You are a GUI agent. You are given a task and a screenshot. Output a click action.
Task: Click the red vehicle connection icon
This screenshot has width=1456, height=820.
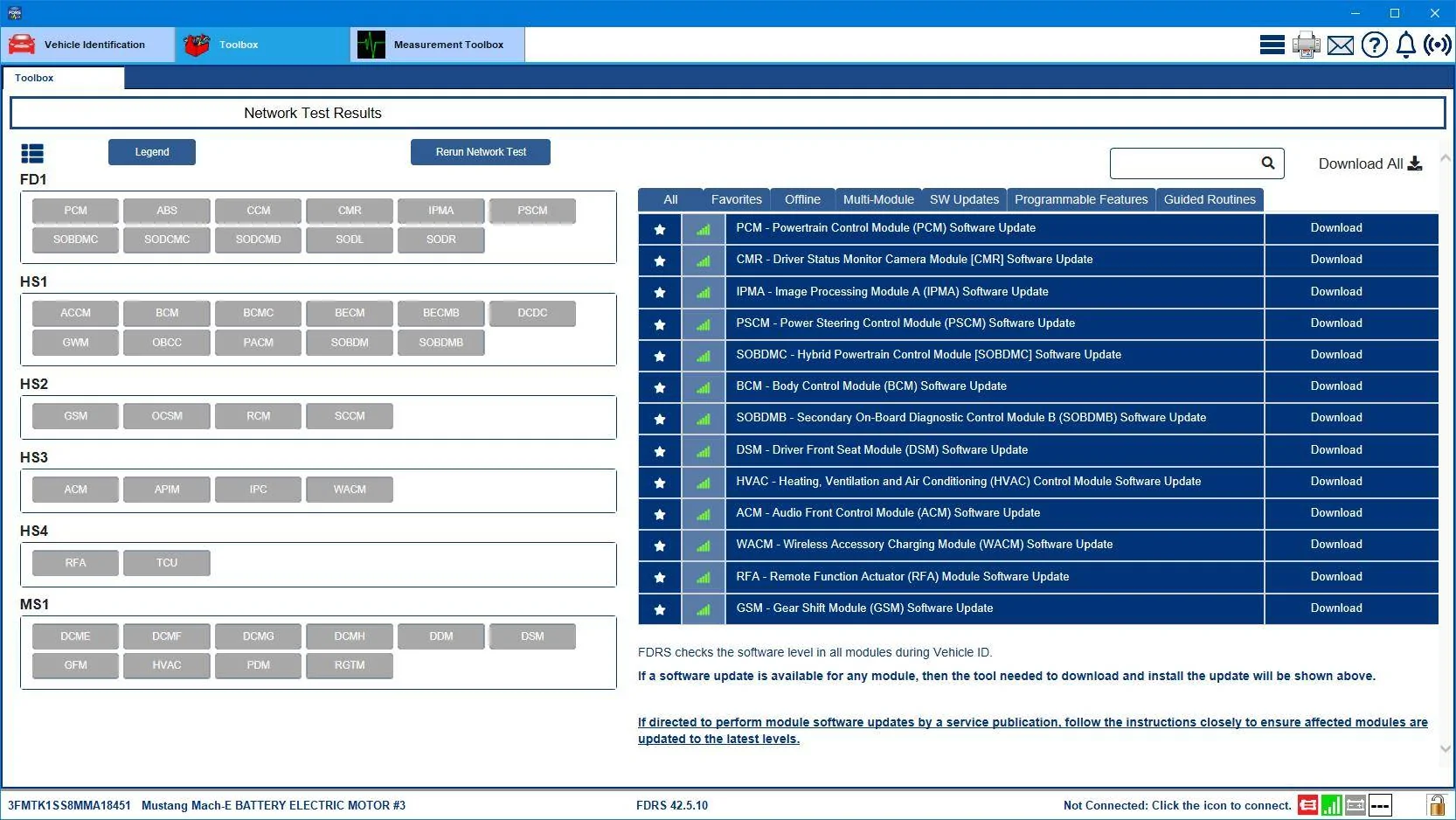[x=1307, y=805]
